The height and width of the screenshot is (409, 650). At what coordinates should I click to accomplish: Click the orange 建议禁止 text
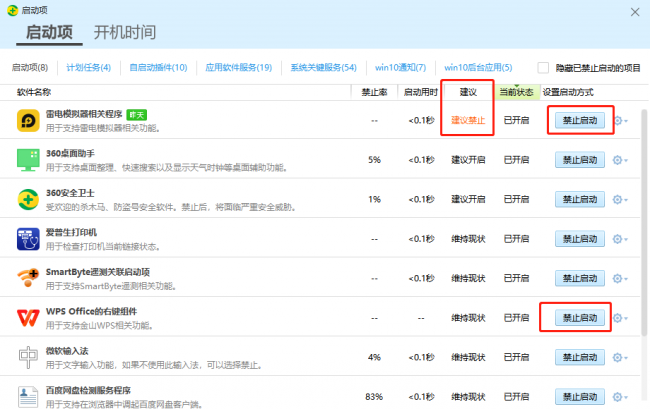click(x=468, y=121)
